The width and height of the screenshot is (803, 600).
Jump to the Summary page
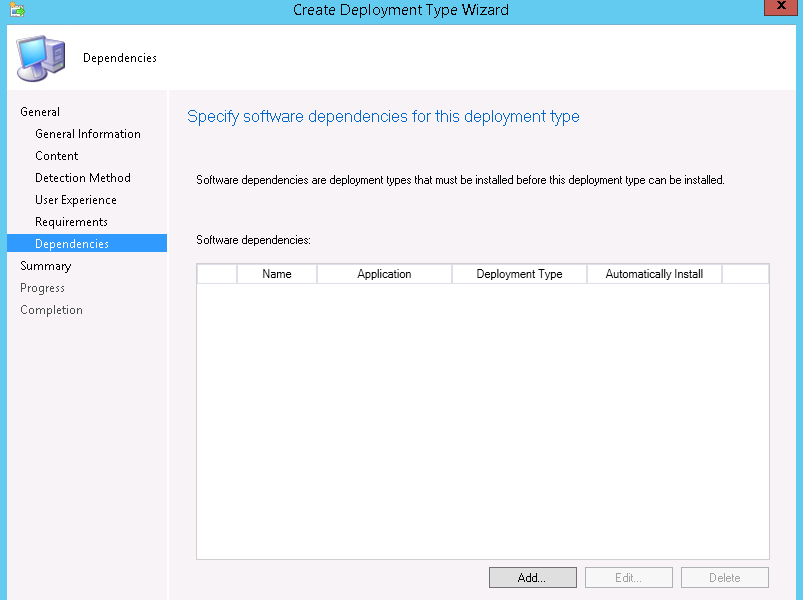(x=46, y=266)
